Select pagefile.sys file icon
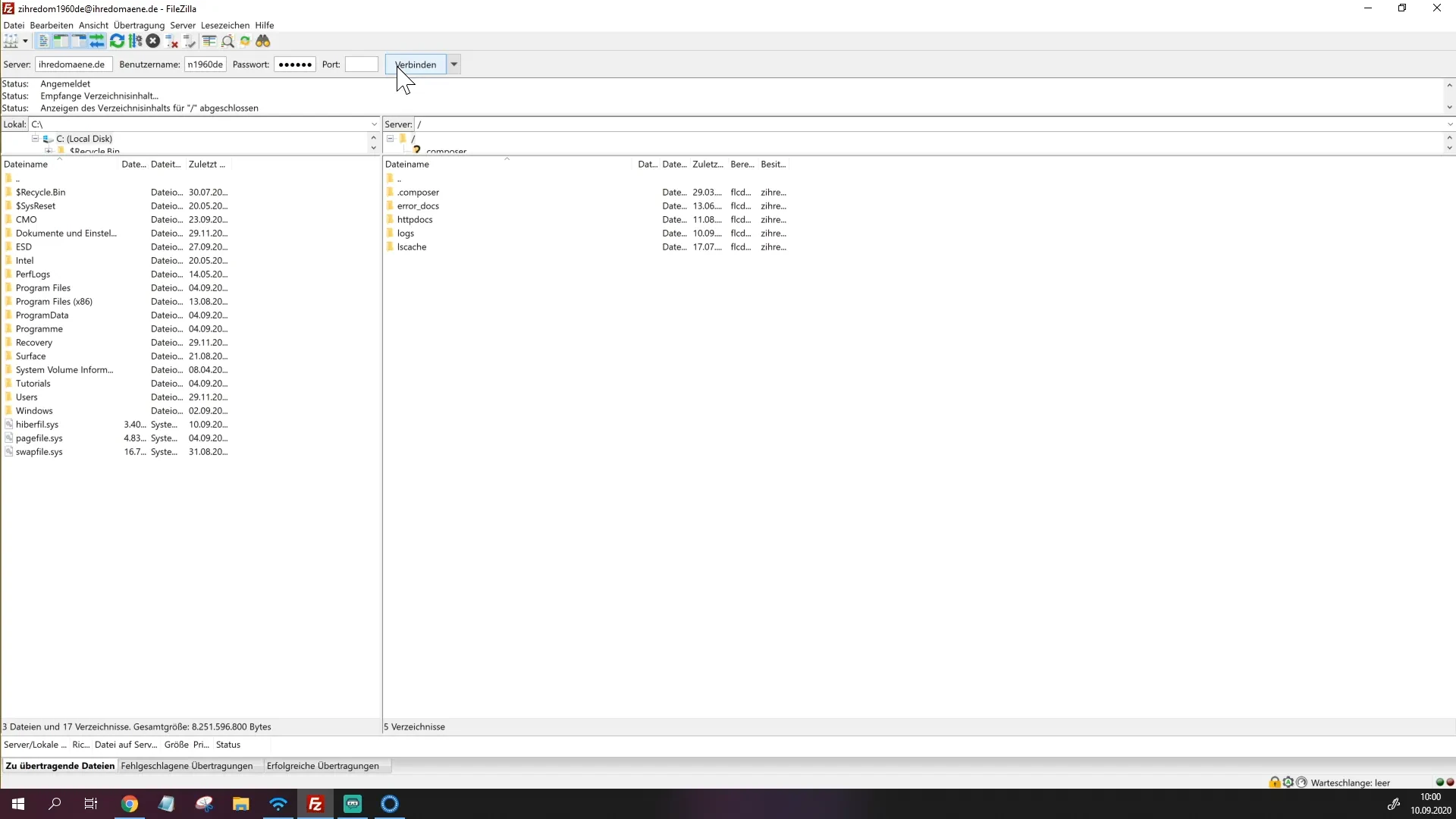This screenshot has height=819, width=1456. (x=8, y=438)
